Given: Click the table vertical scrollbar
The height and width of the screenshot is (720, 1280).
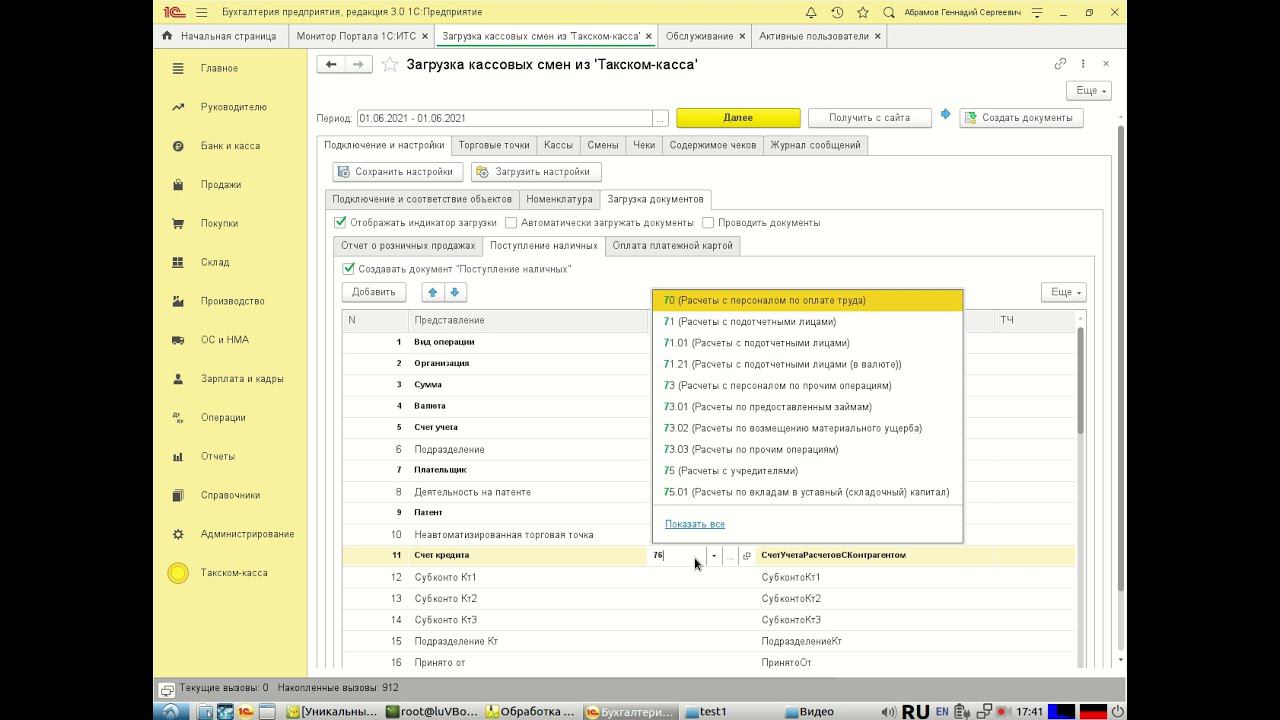Looking at the screenshot, I should (x=1080, y=380).
